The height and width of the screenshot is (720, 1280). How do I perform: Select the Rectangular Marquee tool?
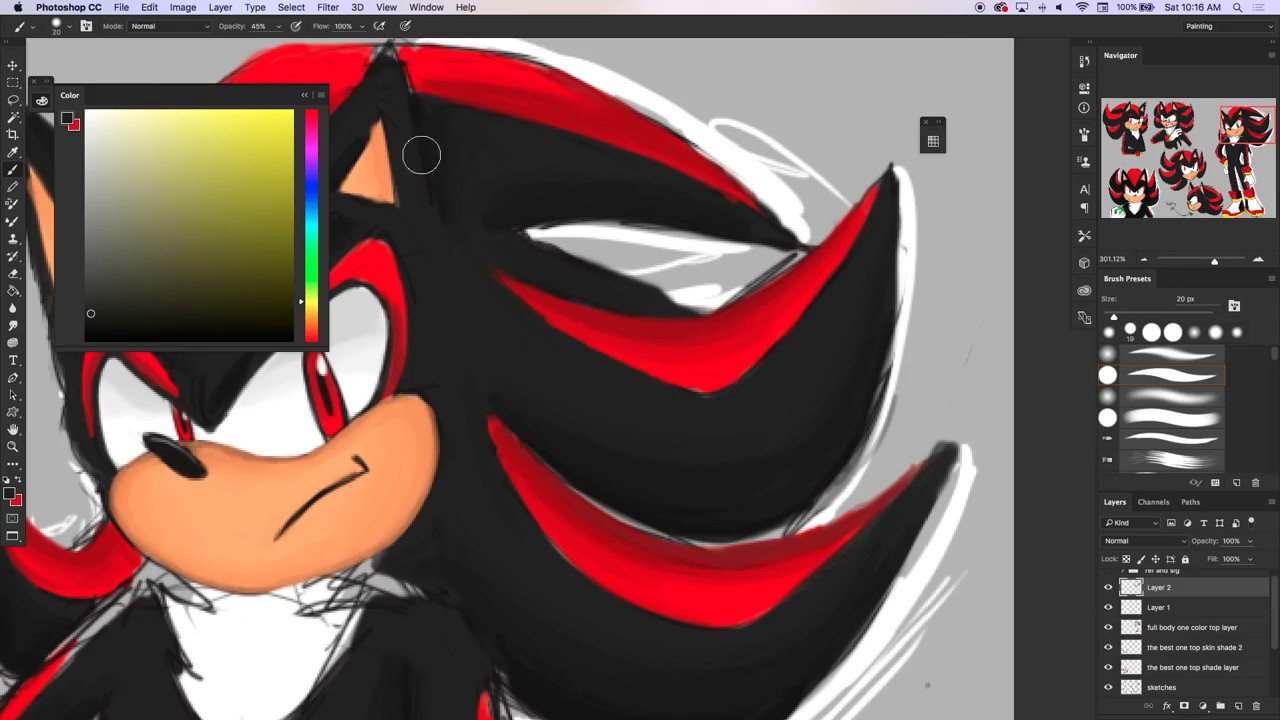pos(13,82)
